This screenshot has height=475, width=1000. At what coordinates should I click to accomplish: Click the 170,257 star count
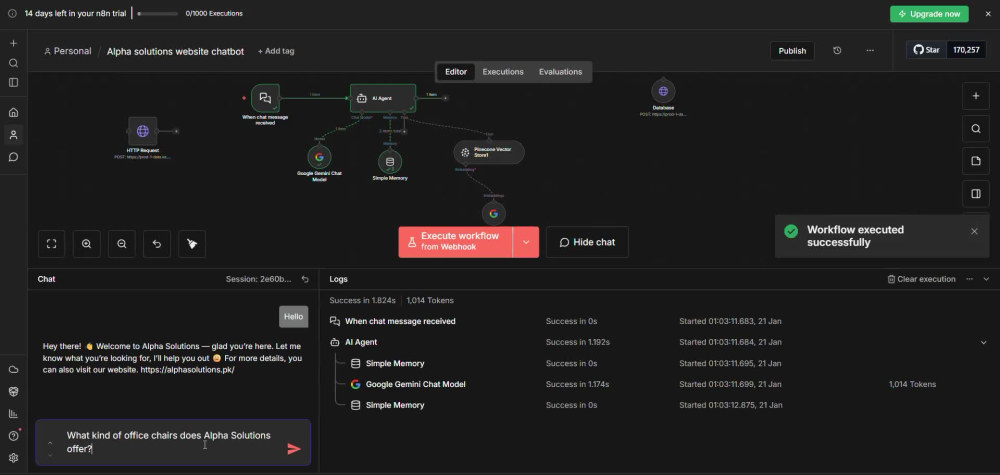pyautogui.click(x=966, y=50)
